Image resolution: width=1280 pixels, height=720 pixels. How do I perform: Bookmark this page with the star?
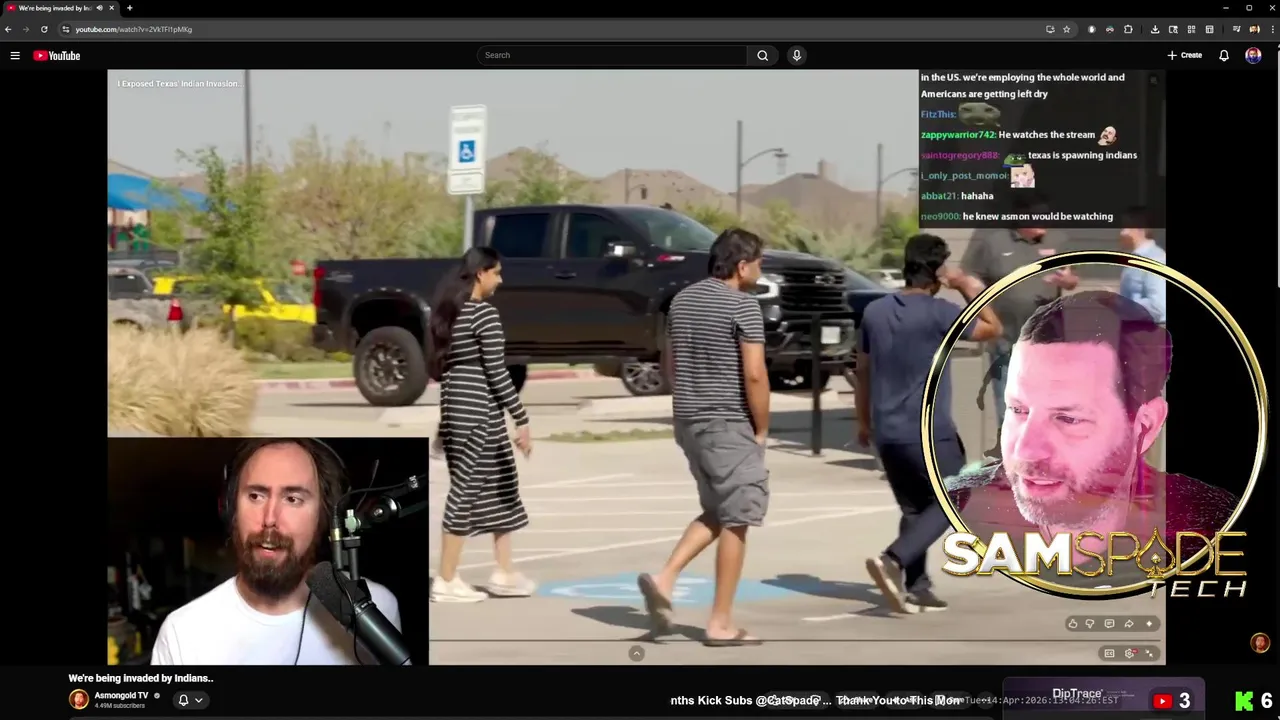pyautogui.click(x=1066, y=29)
